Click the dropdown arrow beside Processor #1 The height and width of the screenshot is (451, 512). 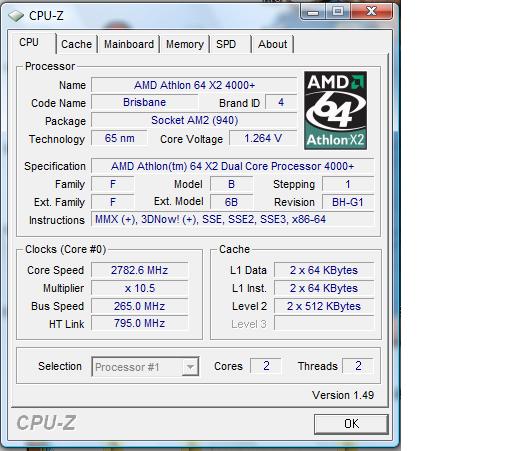[190, 367]
